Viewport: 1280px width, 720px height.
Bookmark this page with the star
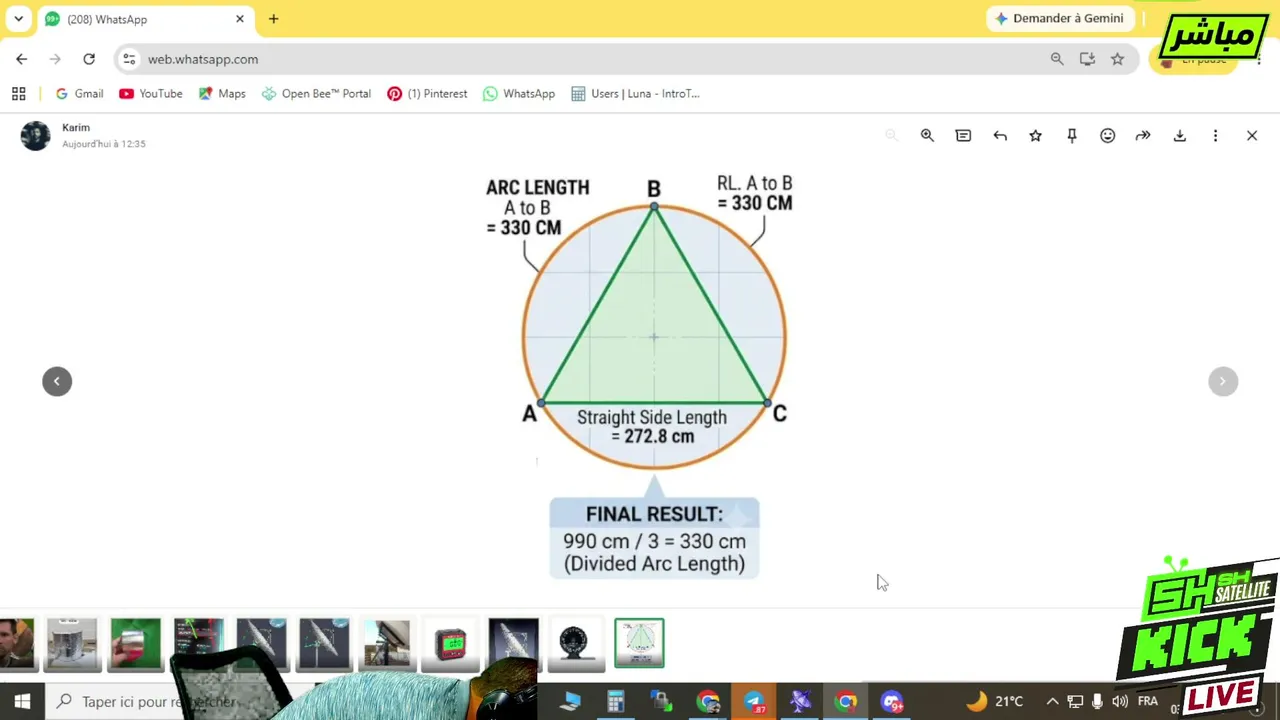[1117, 59]
